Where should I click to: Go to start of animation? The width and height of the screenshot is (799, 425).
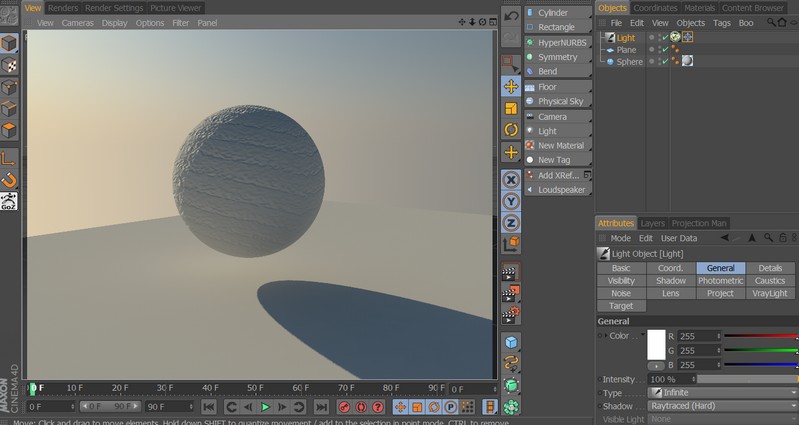(208, 407)
